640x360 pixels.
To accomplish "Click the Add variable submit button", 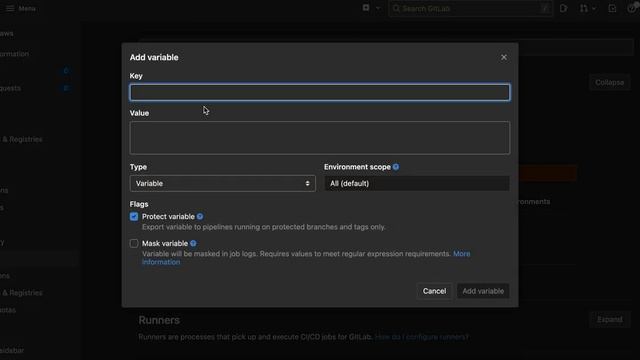I will (483, 291).
